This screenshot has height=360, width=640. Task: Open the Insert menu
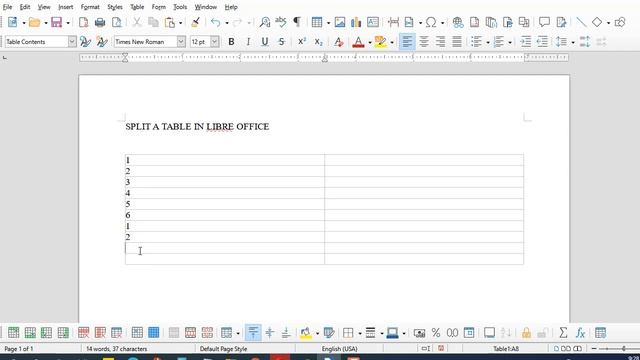click(x=65, y=7)
